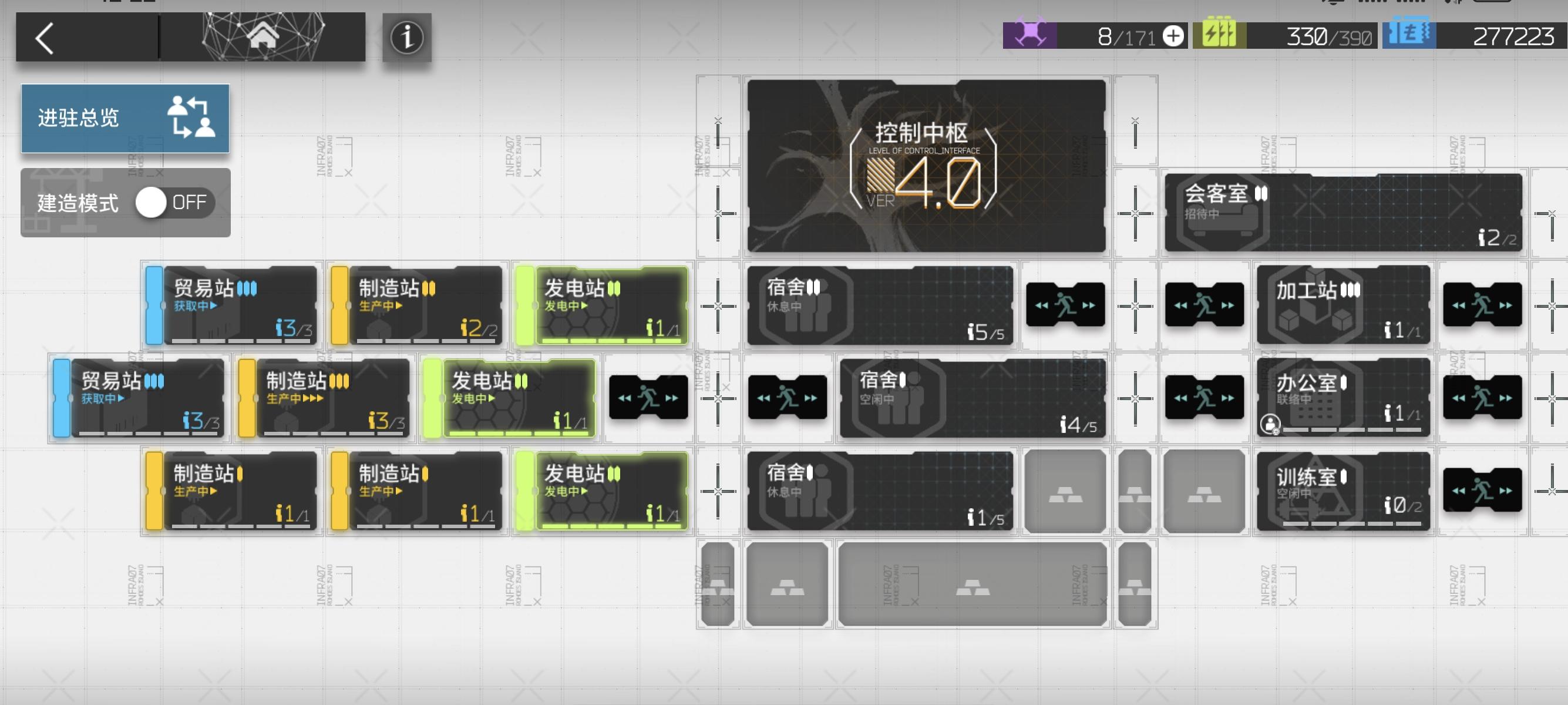Tap corridor icon left of 加工站
The width and height of the screenshot is (1568, 705).
pyautogui.click(x=1204, y=304)
